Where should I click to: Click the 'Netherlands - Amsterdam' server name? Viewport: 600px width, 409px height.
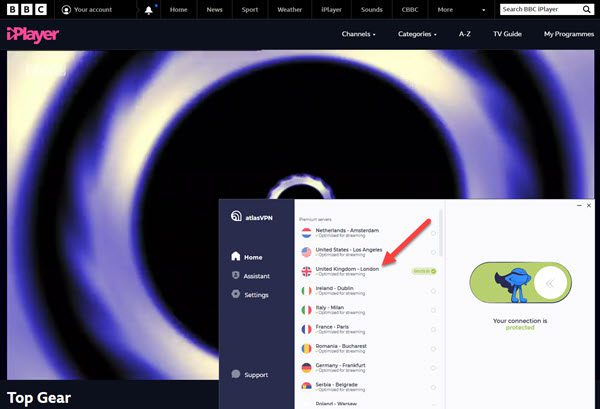click(347, 230)
